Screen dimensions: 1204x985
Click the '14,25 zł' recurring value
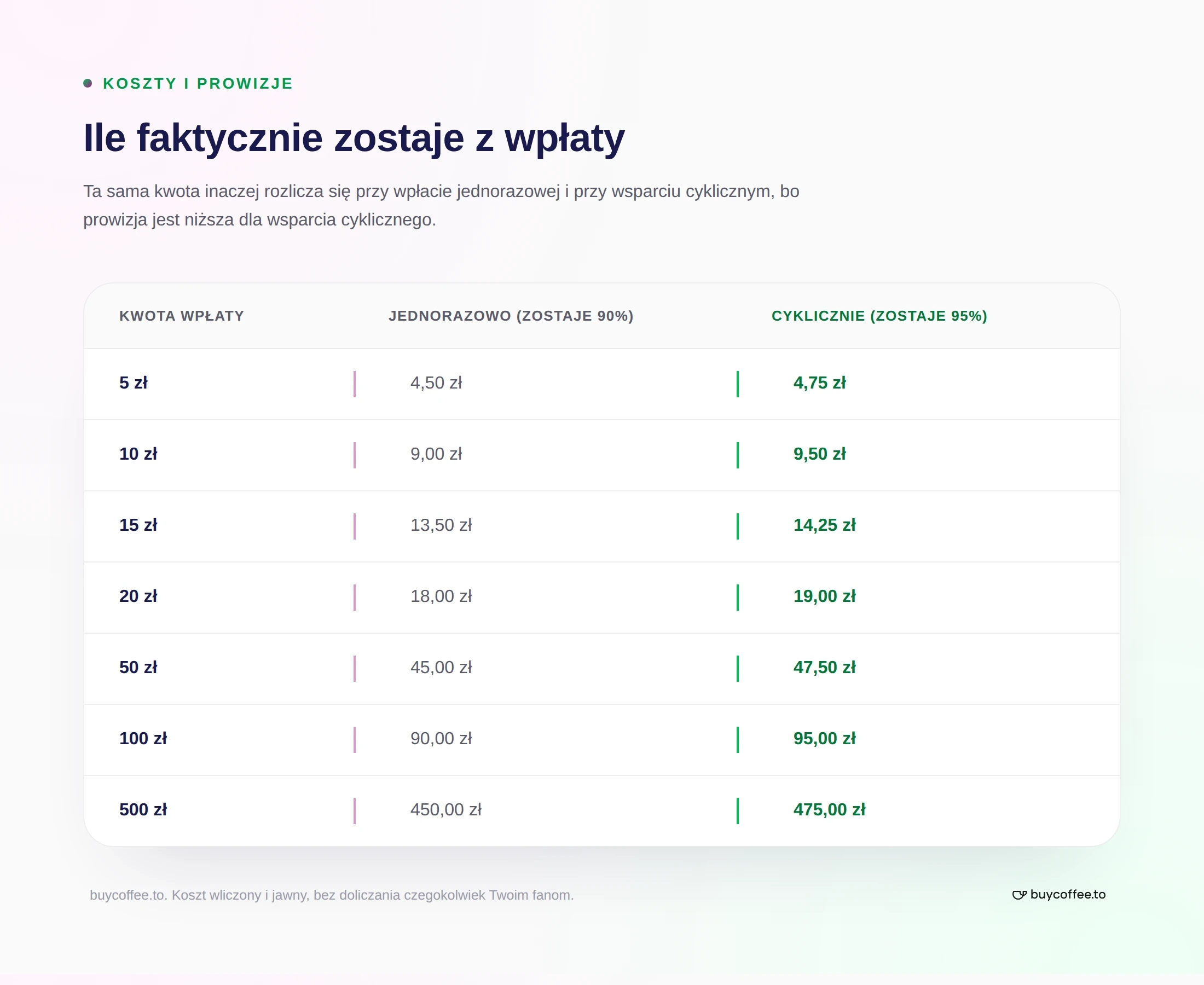824,525
